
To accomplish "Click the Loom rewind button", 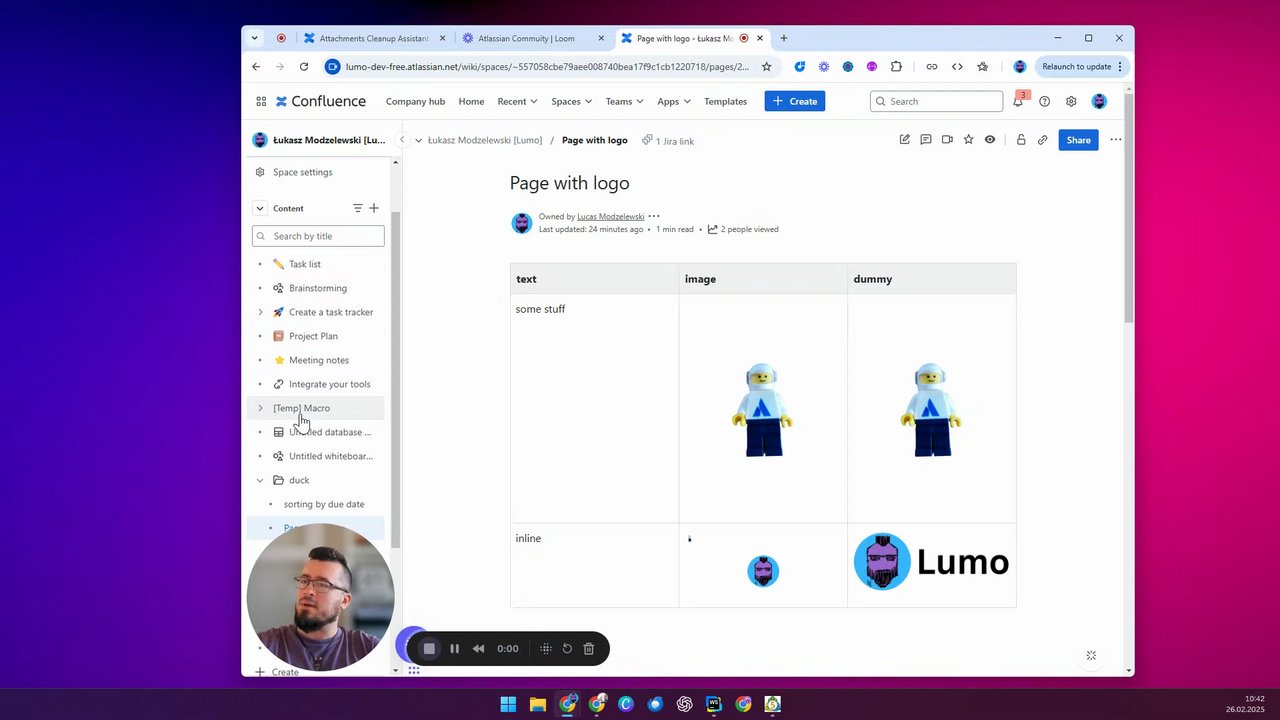I will pos(478,648).
